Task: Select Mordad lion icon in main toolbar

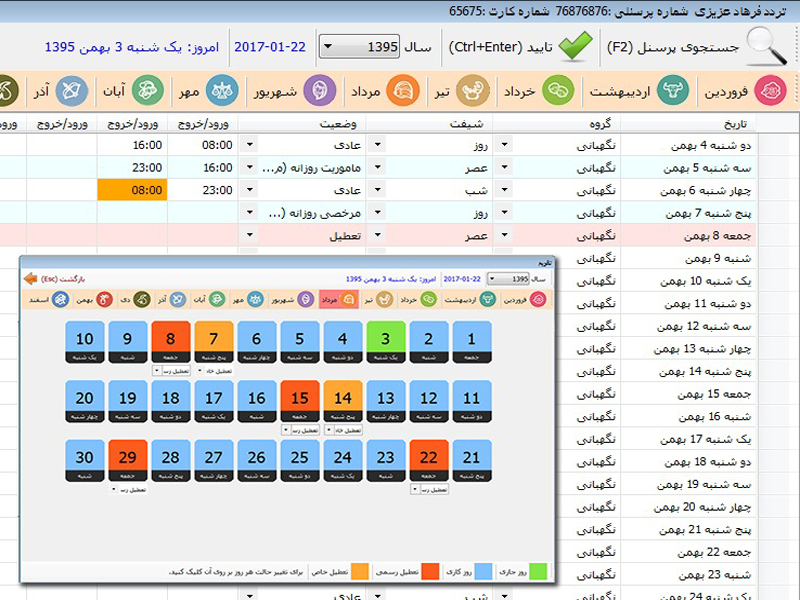Action: [403, 91]
